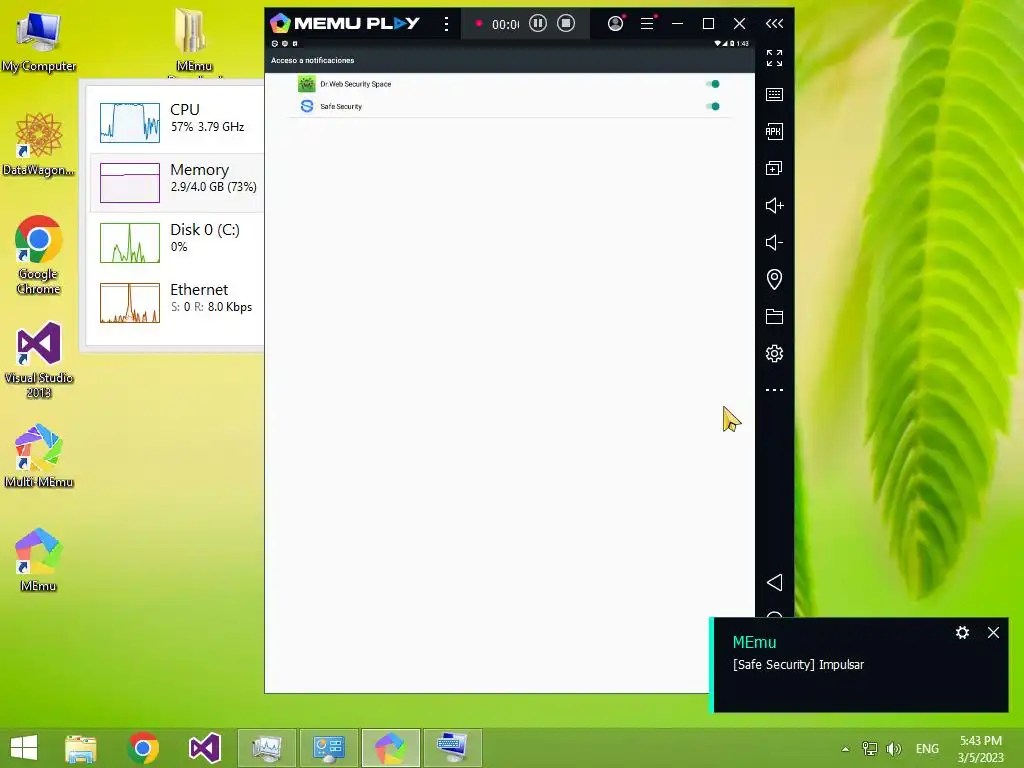
Task: Select the DataWagon desktop shortcut
Action: [x=39, y=144]
